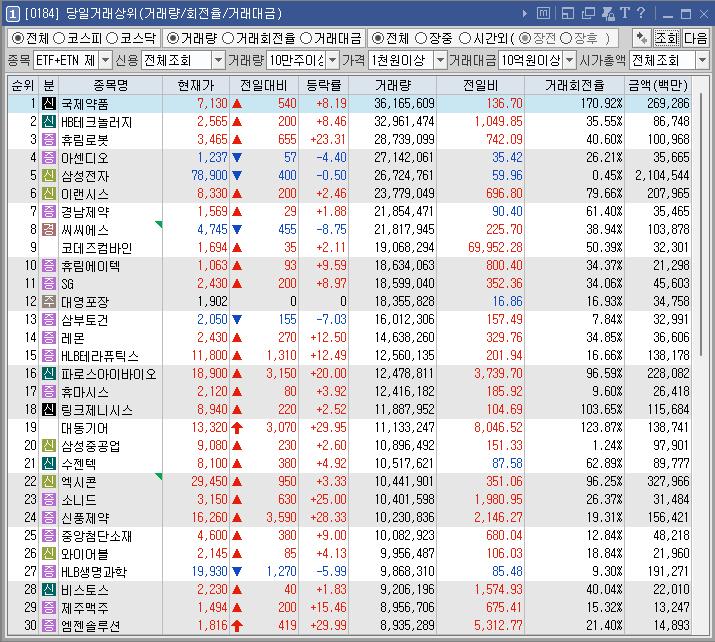This screenshot has width=715, height=642.
Task: Click the 증 badge on 엠젠솔루션 row
Action: coord(49,626)
